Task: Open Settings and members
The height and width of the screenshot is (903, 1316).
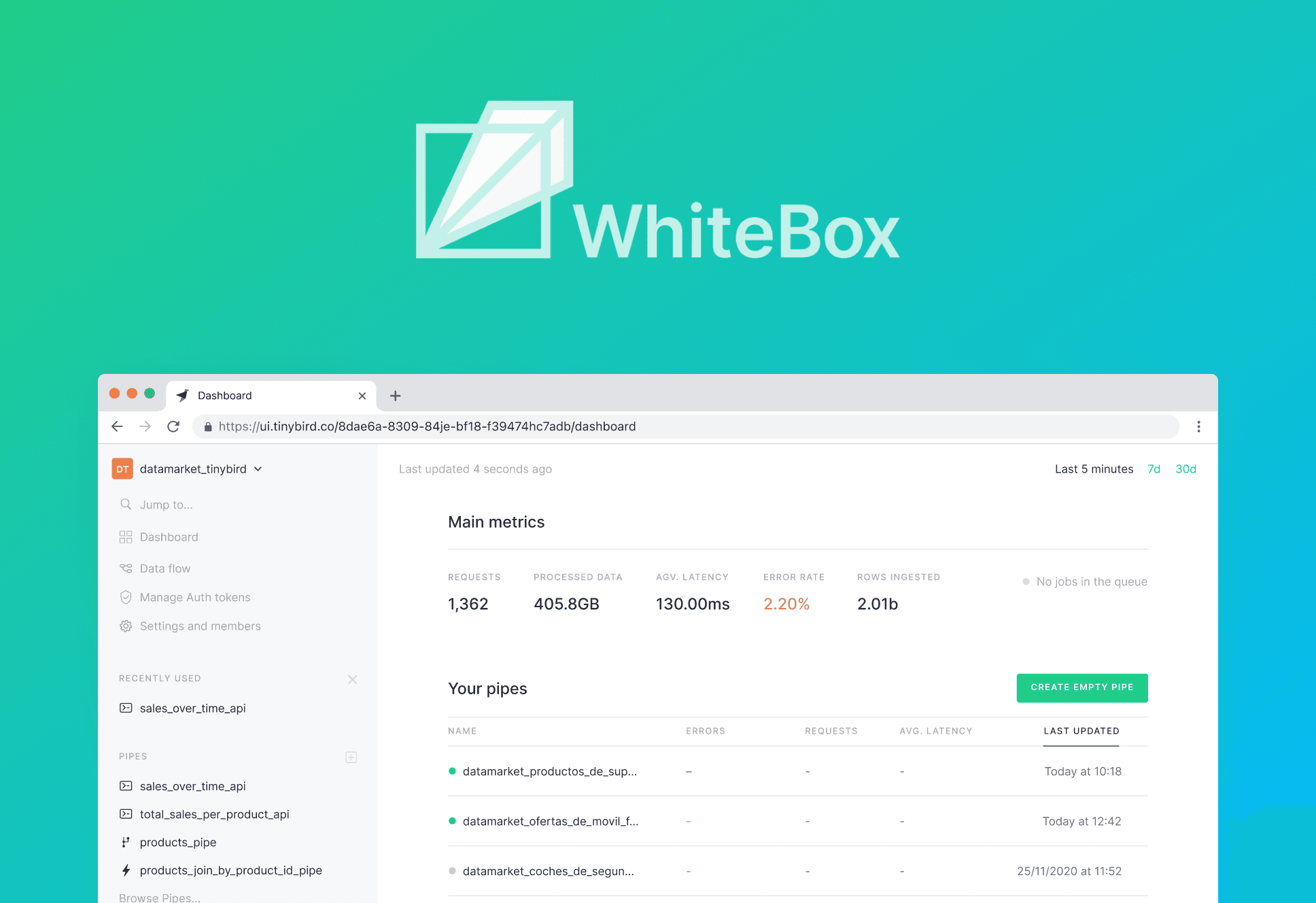Action: point(200,626)
